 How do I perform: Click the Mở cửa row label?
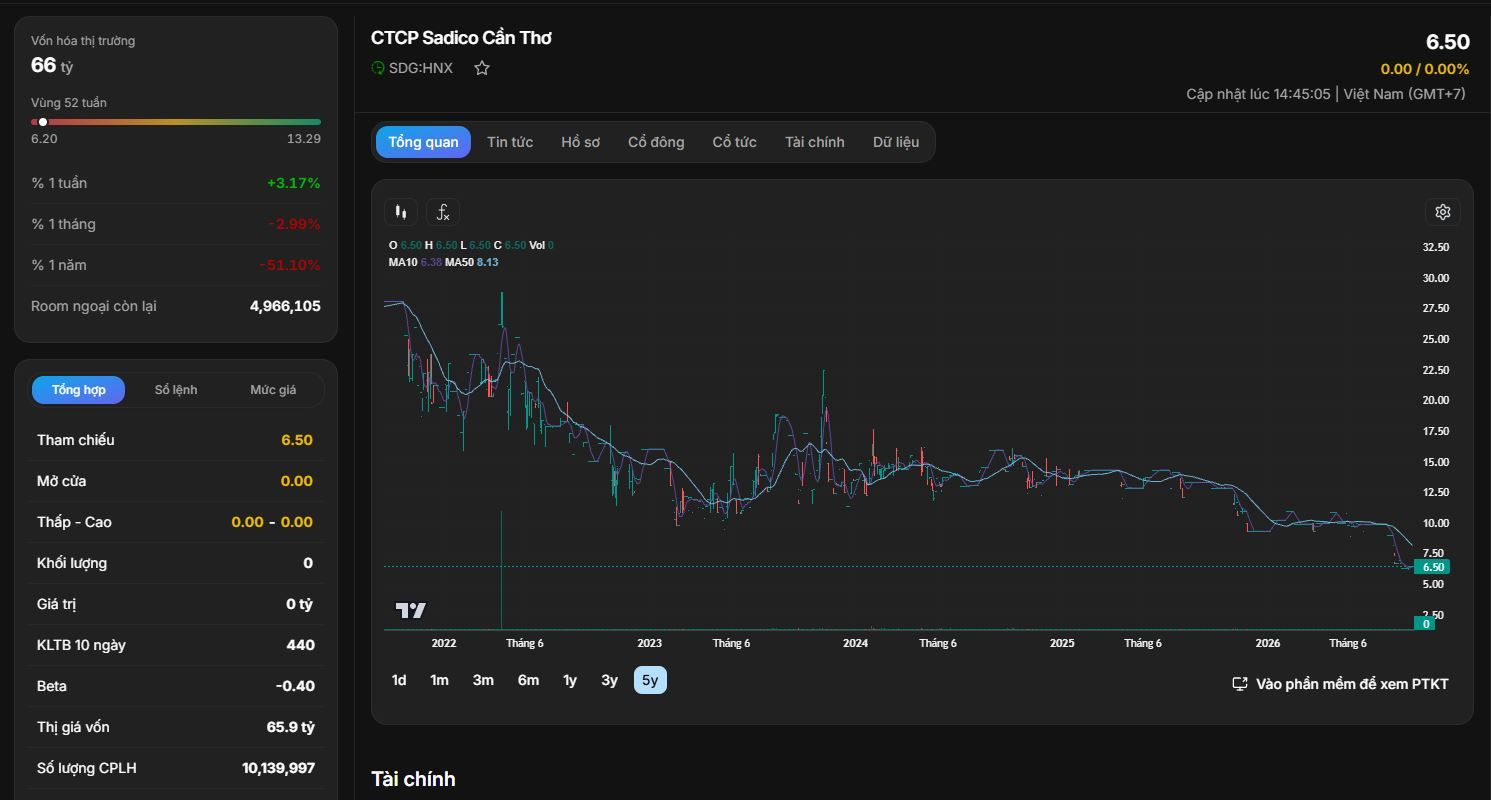[61, 481]
